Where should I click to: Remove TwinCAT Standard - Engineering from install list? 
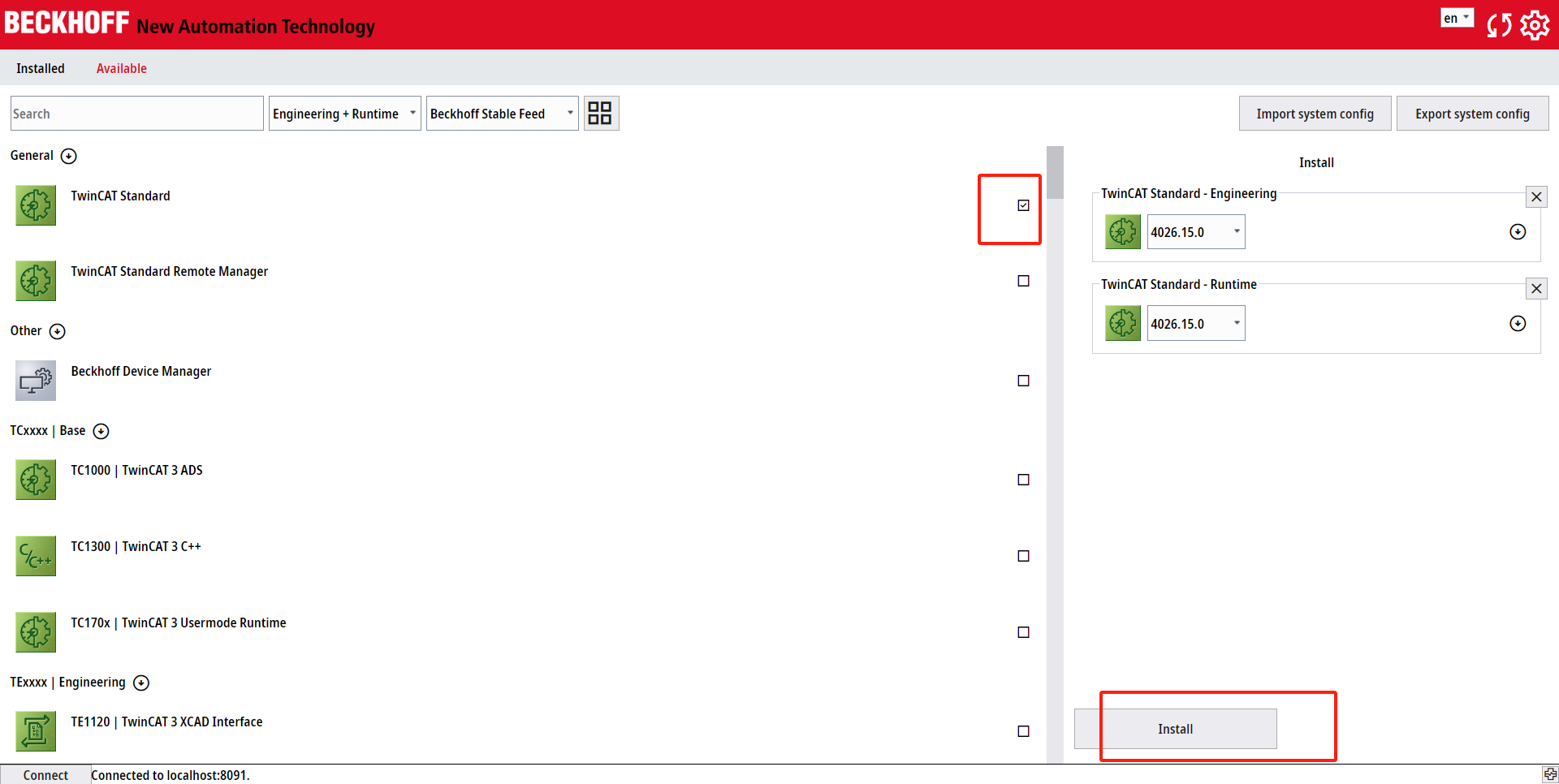click(x=1536, y=196)
